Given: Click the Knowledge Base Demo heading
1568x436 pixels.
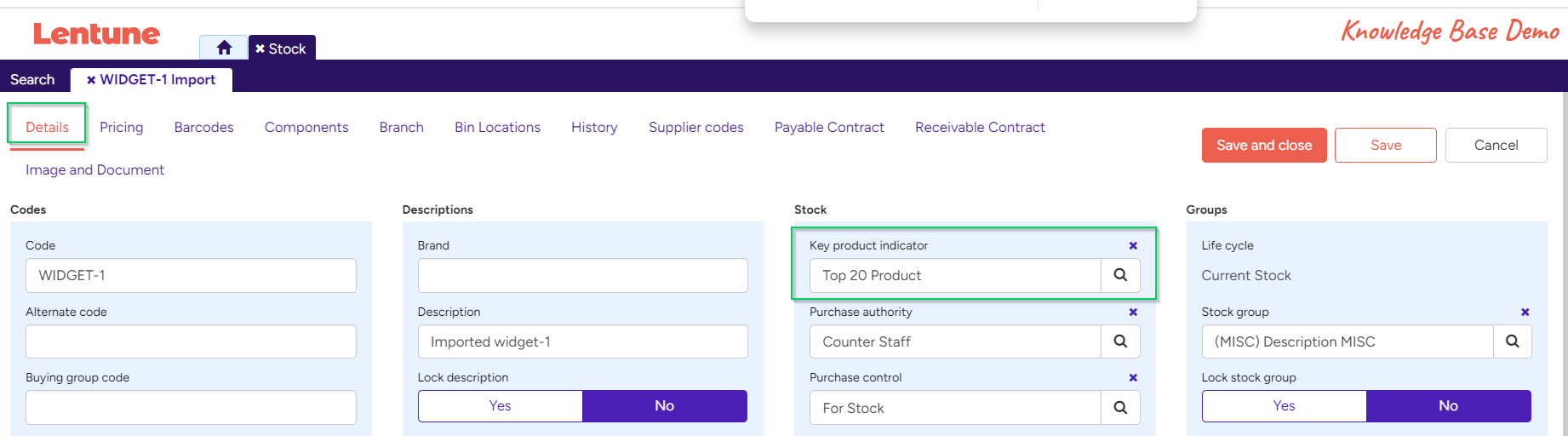Looking at the screenshot, I should click(x=1451, y=32).
